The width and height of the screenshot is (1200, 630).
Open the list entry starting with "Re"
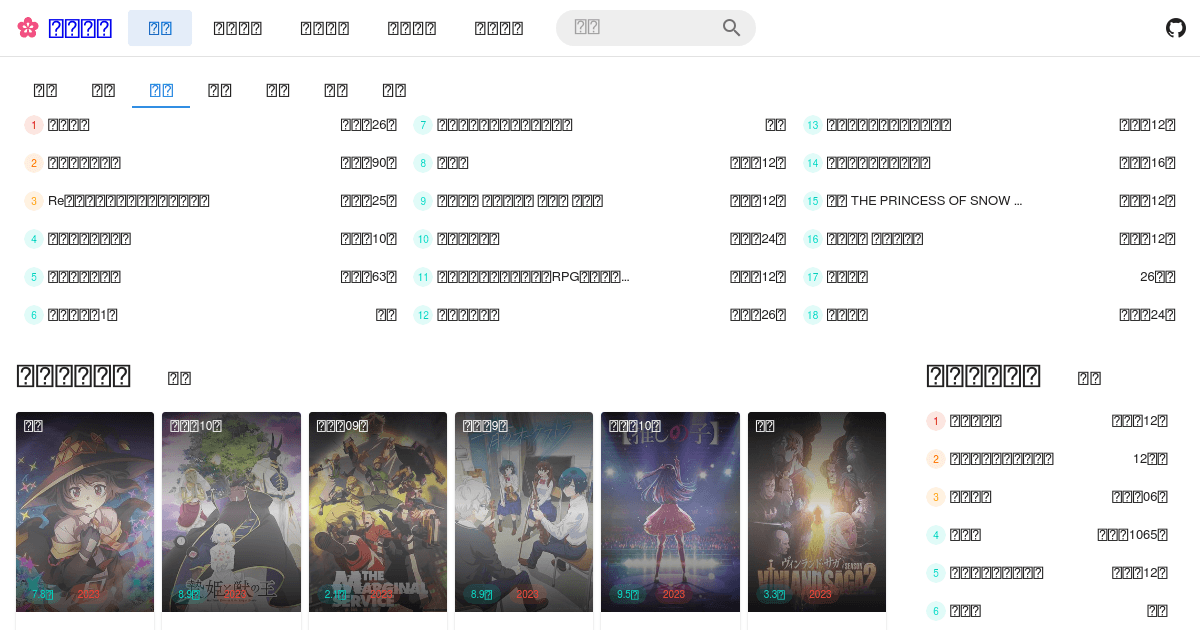pos(129,201)
